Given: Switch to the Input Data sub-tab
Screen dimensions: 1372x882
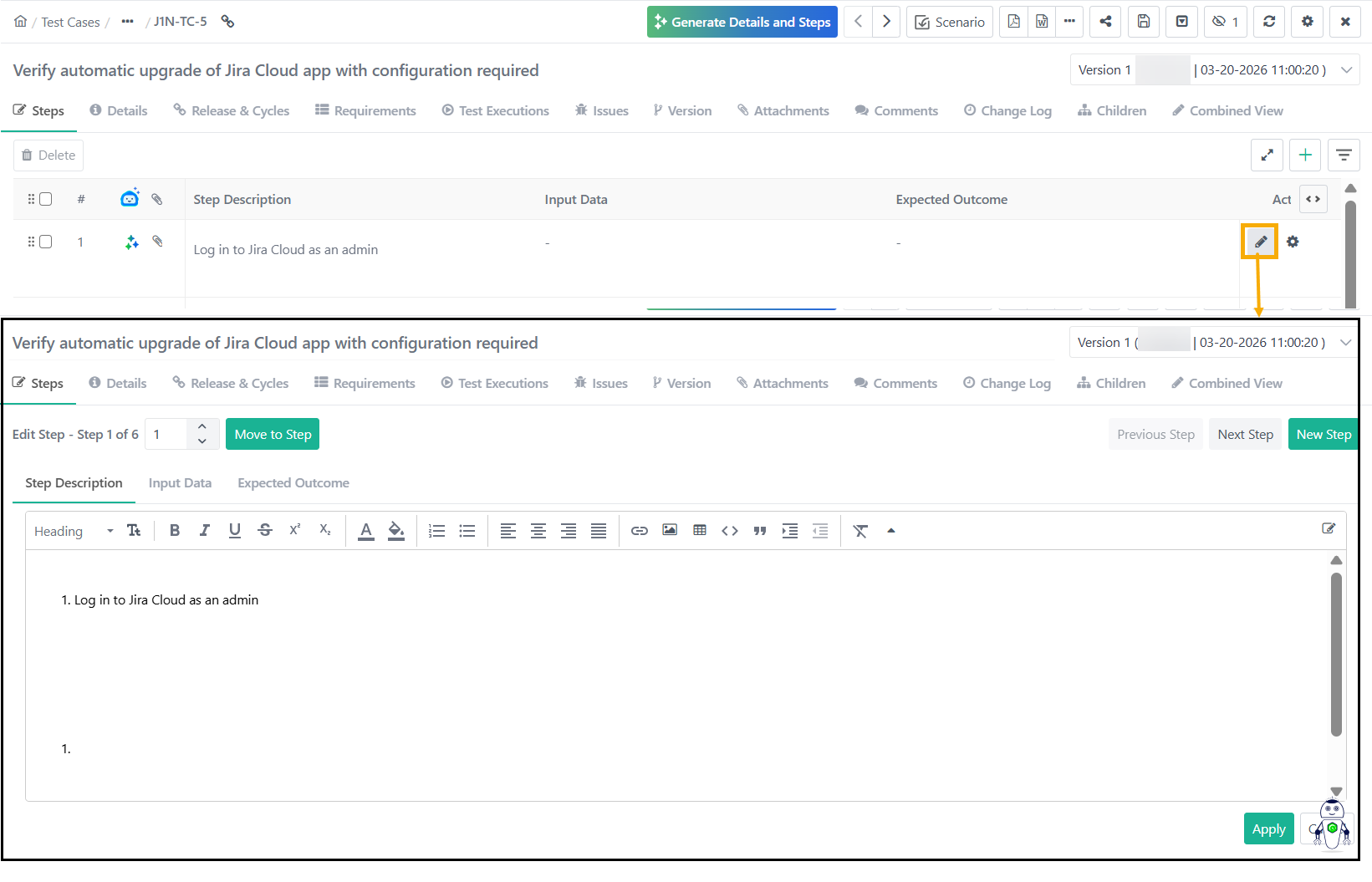Looking at the screenshot, I should 180,483.
